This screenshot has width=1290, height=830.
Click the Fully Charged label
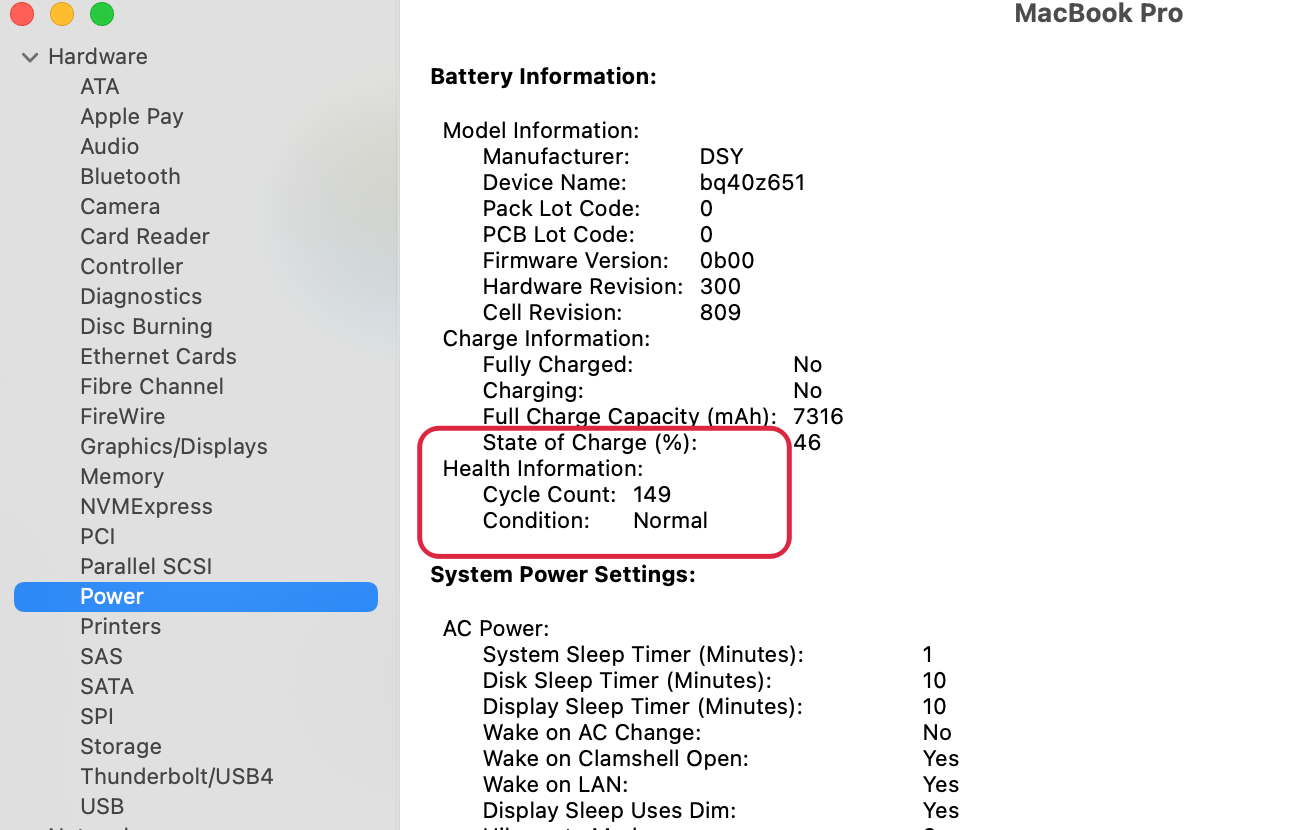558,365
